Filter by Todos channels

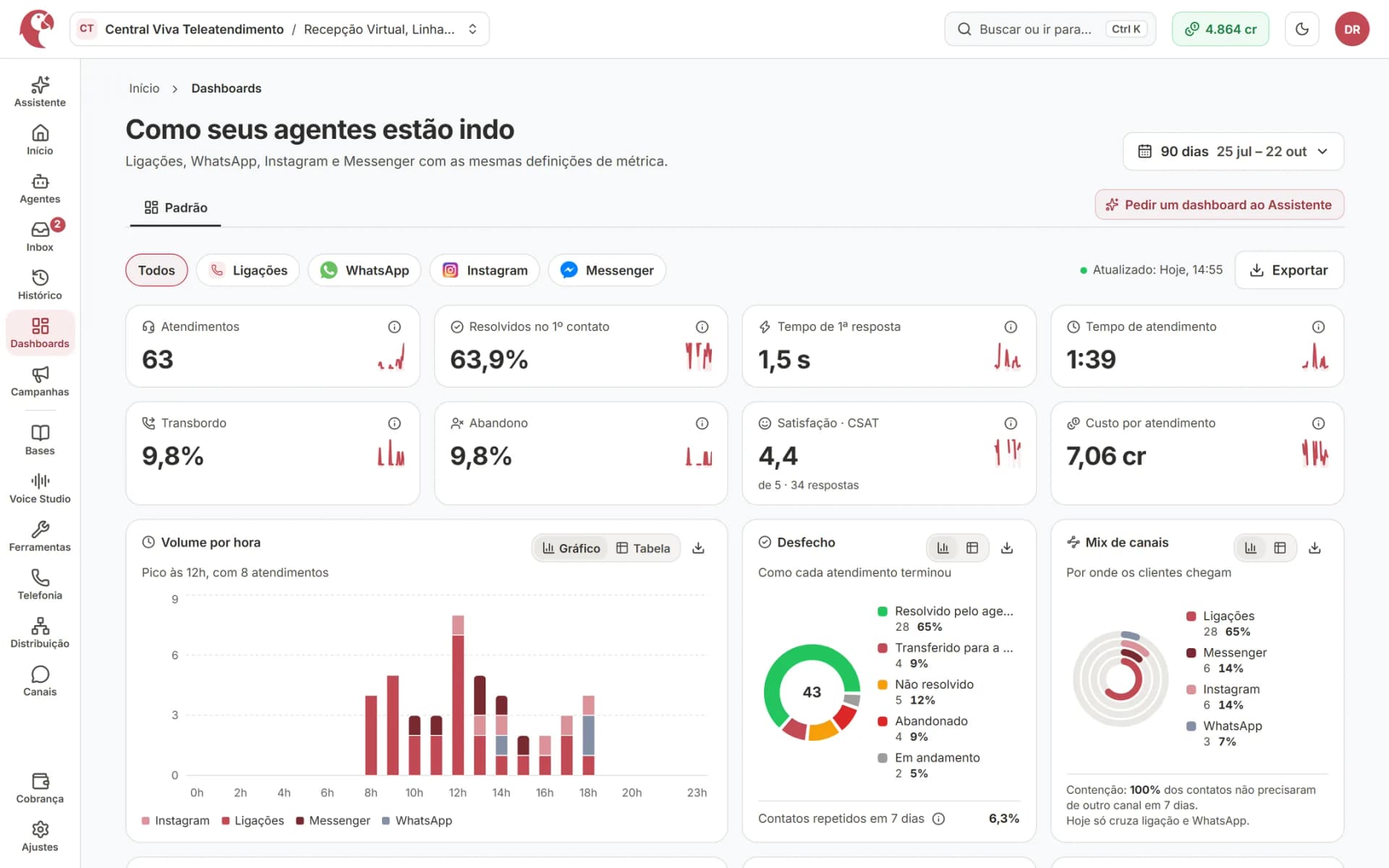(x=156, y=270)
